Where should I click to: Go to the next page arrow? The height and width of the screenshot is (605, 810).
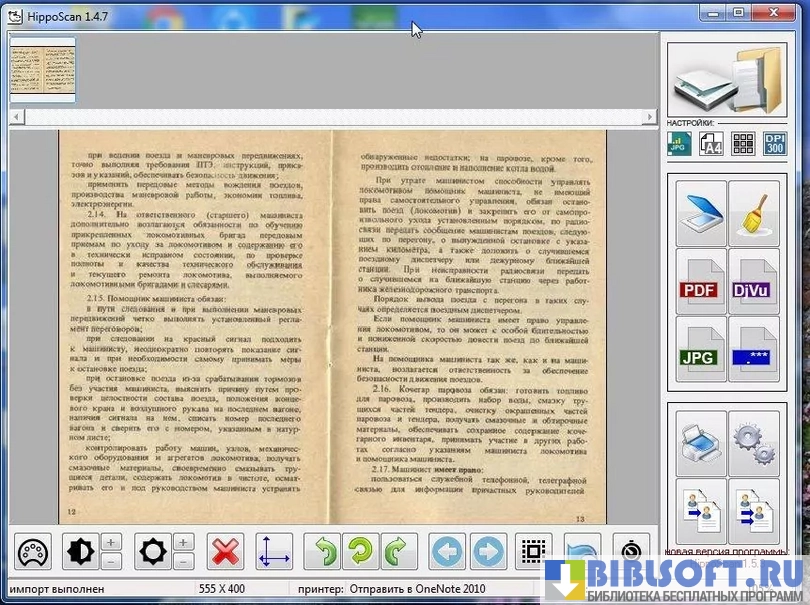point(487,552)
